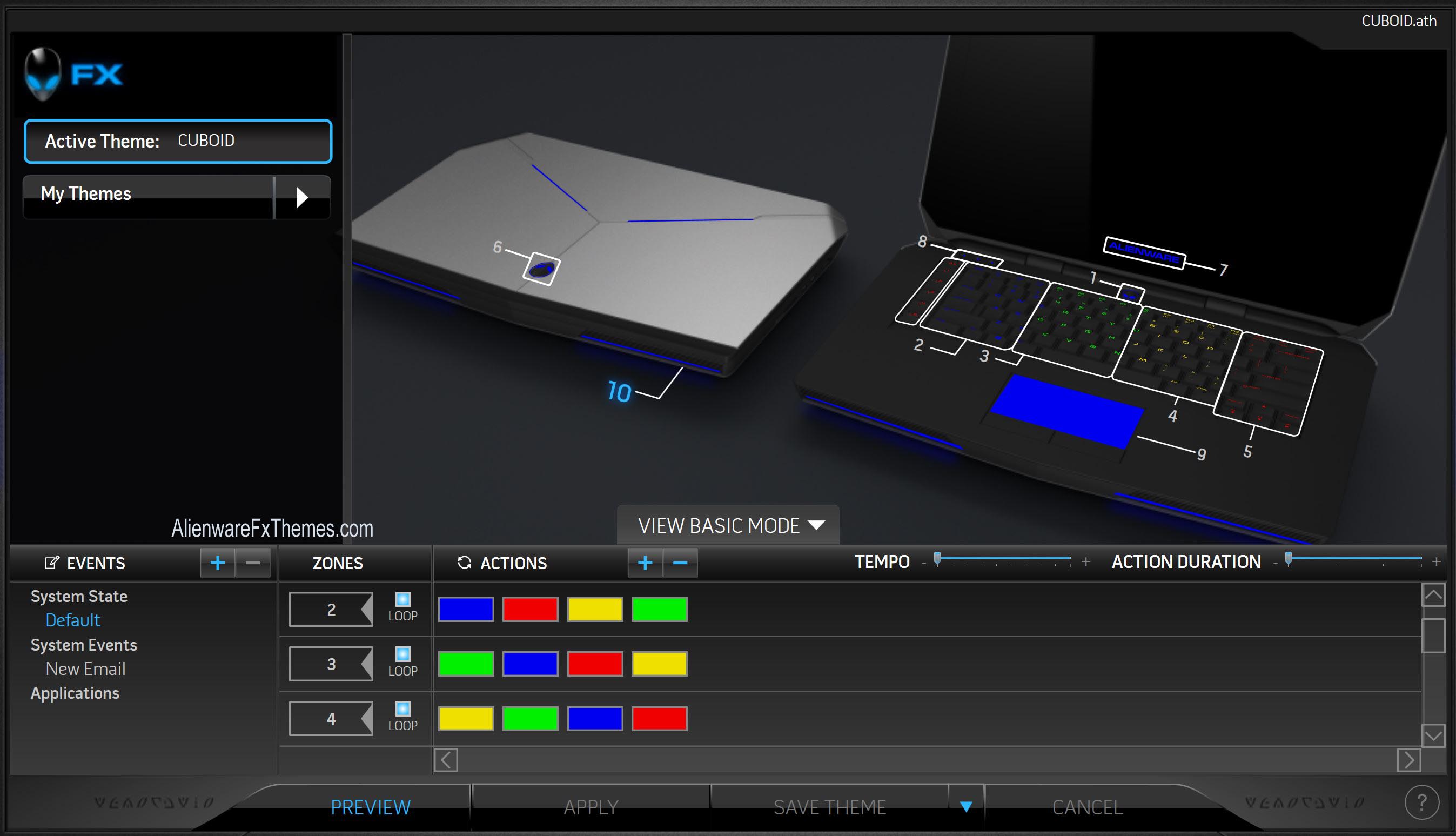Image resolution: width=1456 pixels, height=836 pixels.
Task: Open help via question mark icon
Action: 1421,802
